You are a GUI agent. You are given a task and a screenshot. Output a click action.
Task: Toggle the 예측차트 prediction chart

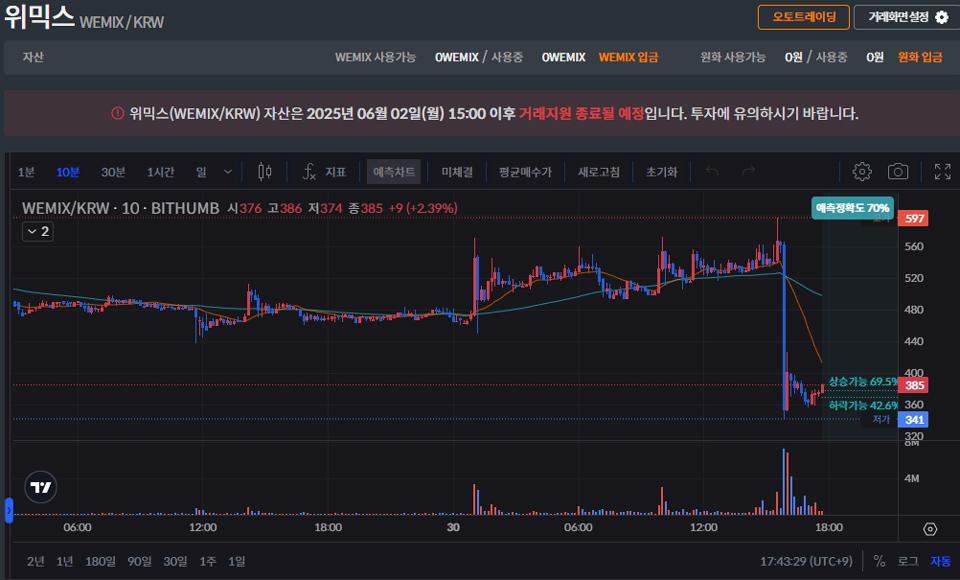point(394,171)
